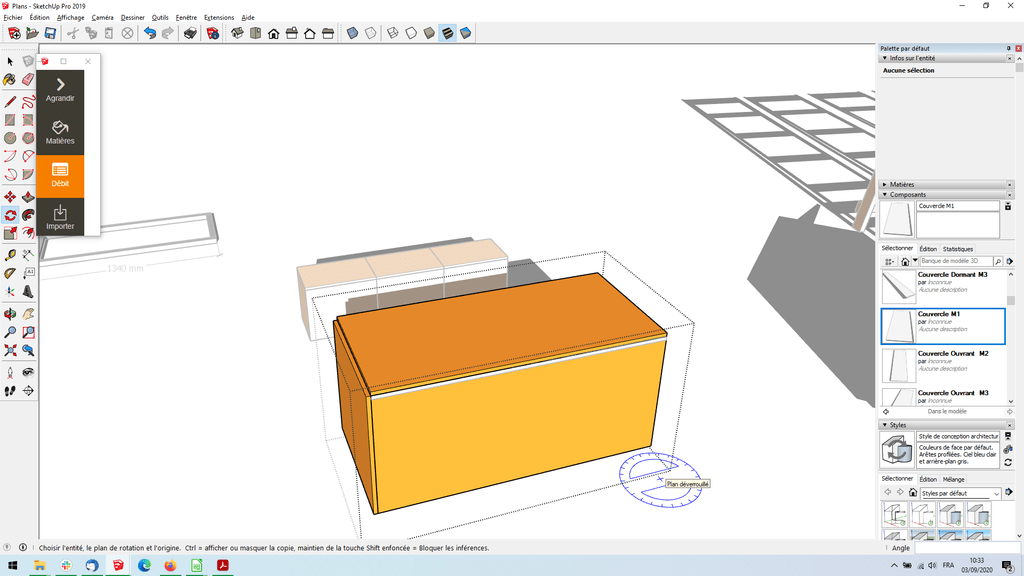Toggle back edges style
The width and height of the screenshot is (1024, 576).
click(x=370, y=33)
